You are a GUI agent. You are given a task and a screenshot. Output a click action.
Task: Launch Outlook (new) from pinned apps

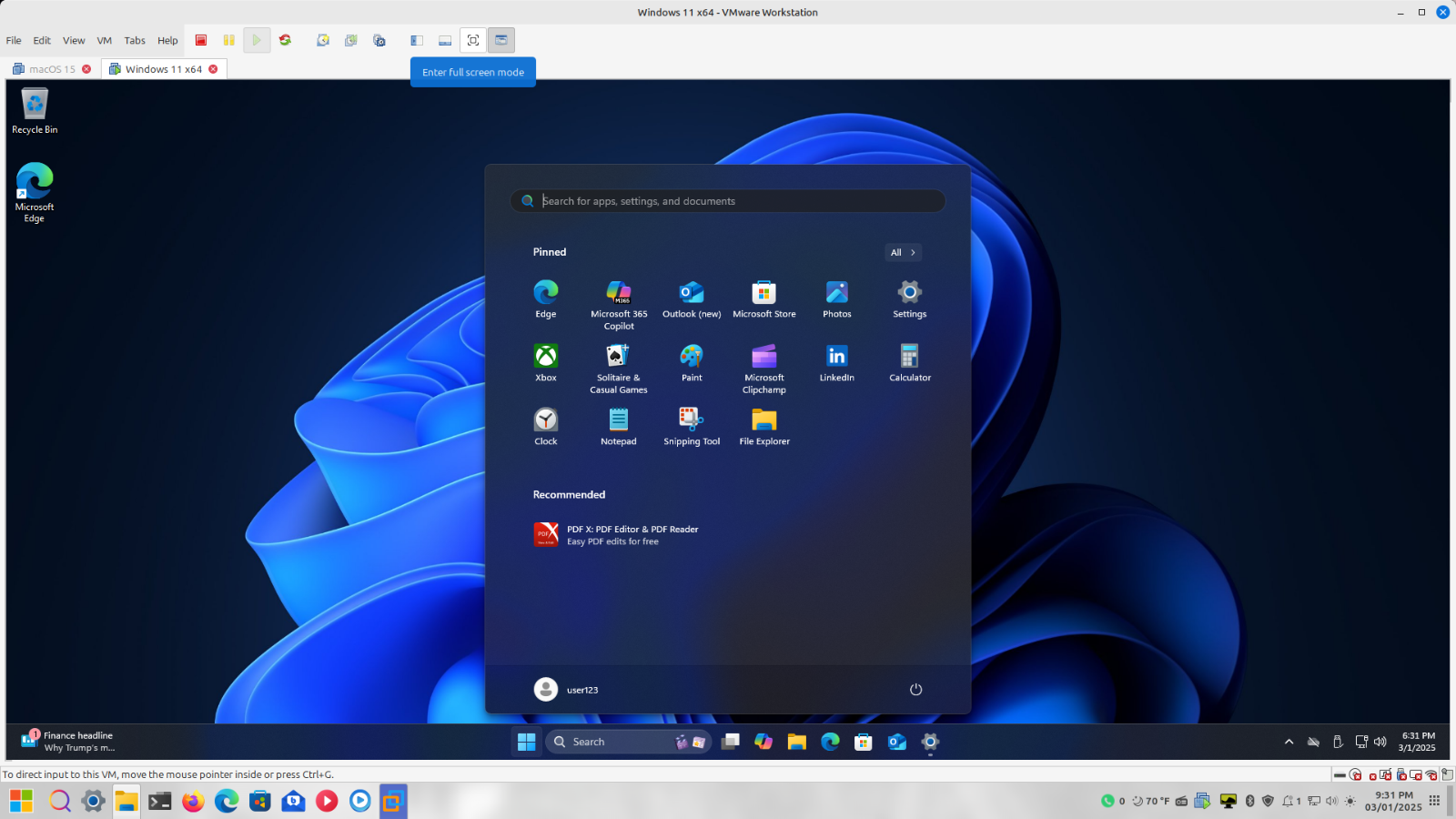[x=692, y=299]
